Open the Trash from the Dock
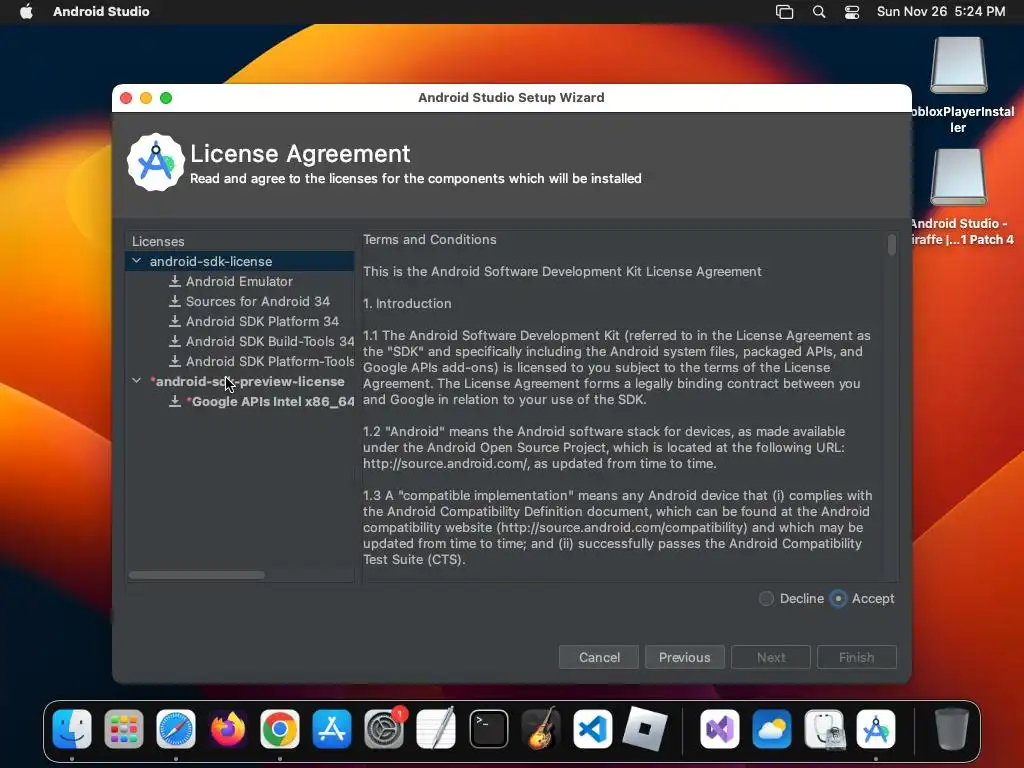1024x768 pixels. pos(952,729)
